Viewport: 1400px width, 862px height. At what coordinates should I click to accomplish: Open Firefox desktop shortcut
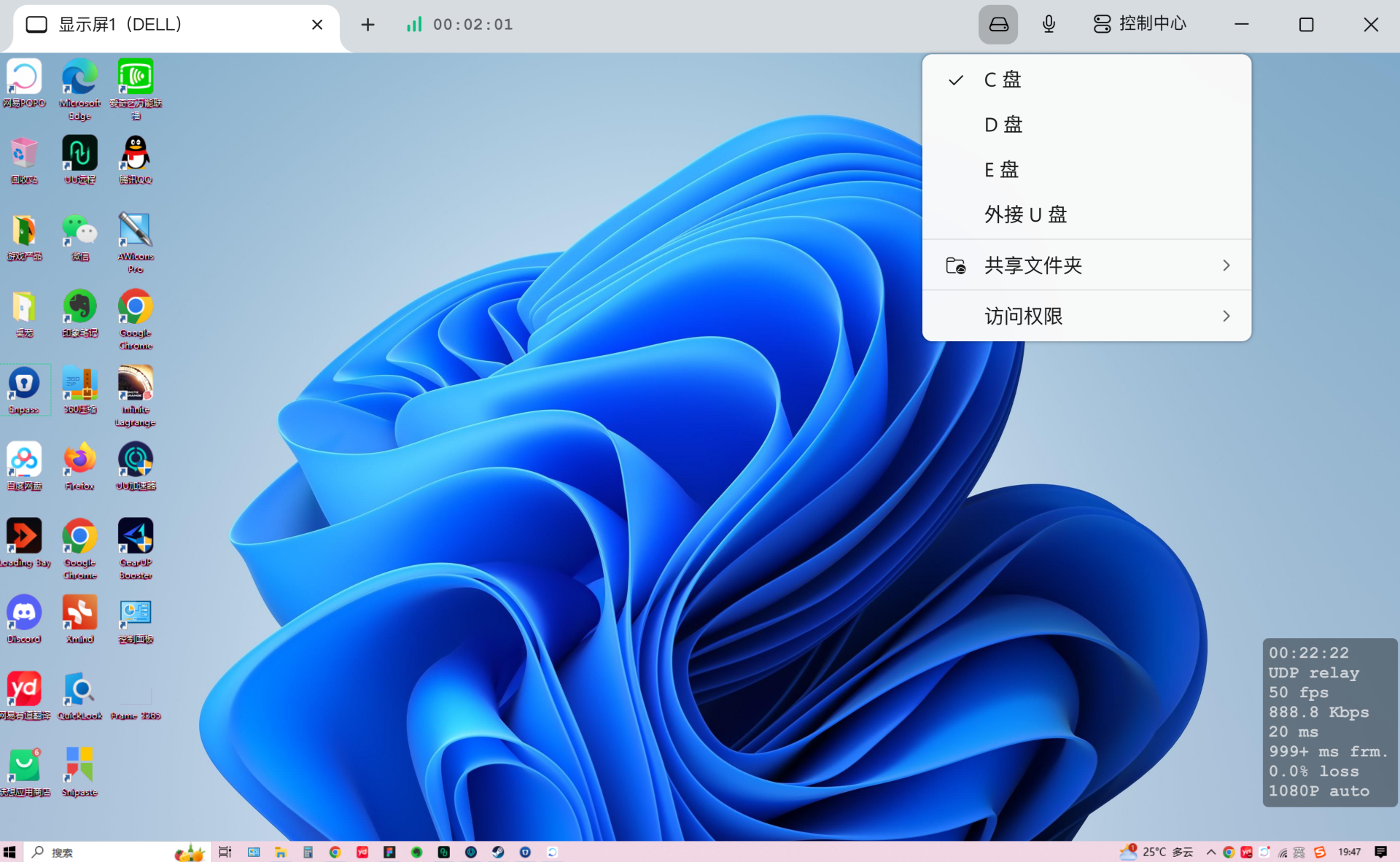click(x=80, y=467)
